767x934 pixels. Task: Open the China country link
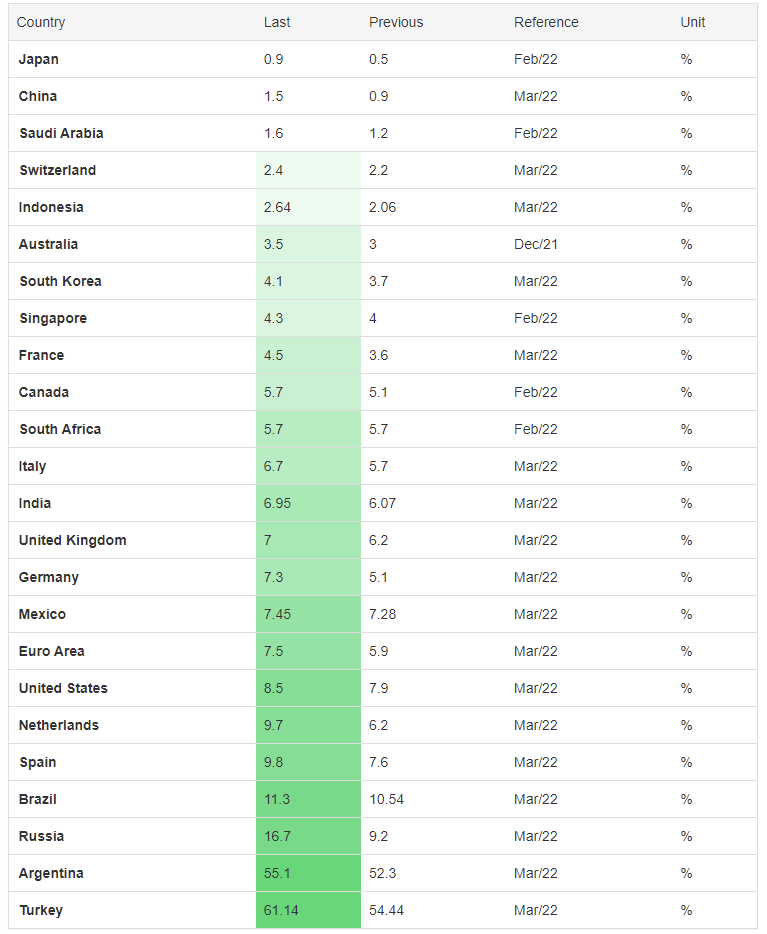pyautogui.click(x=38, y=96)
